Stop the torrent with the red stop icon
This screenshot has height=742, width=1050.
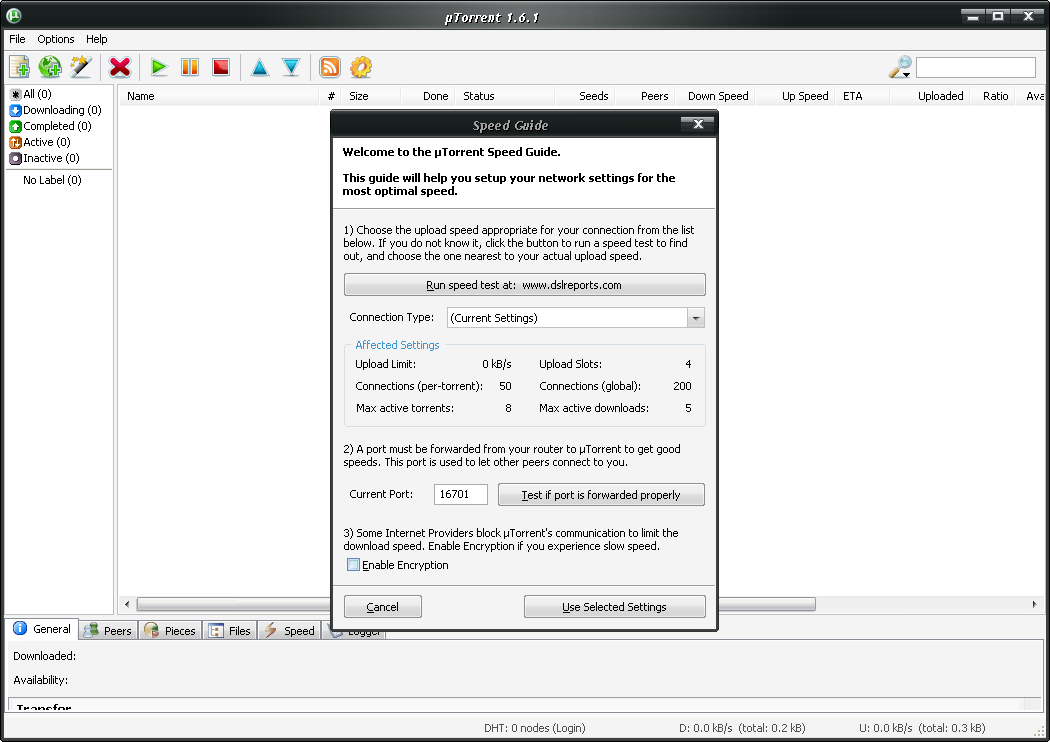(x=221, y=67)
